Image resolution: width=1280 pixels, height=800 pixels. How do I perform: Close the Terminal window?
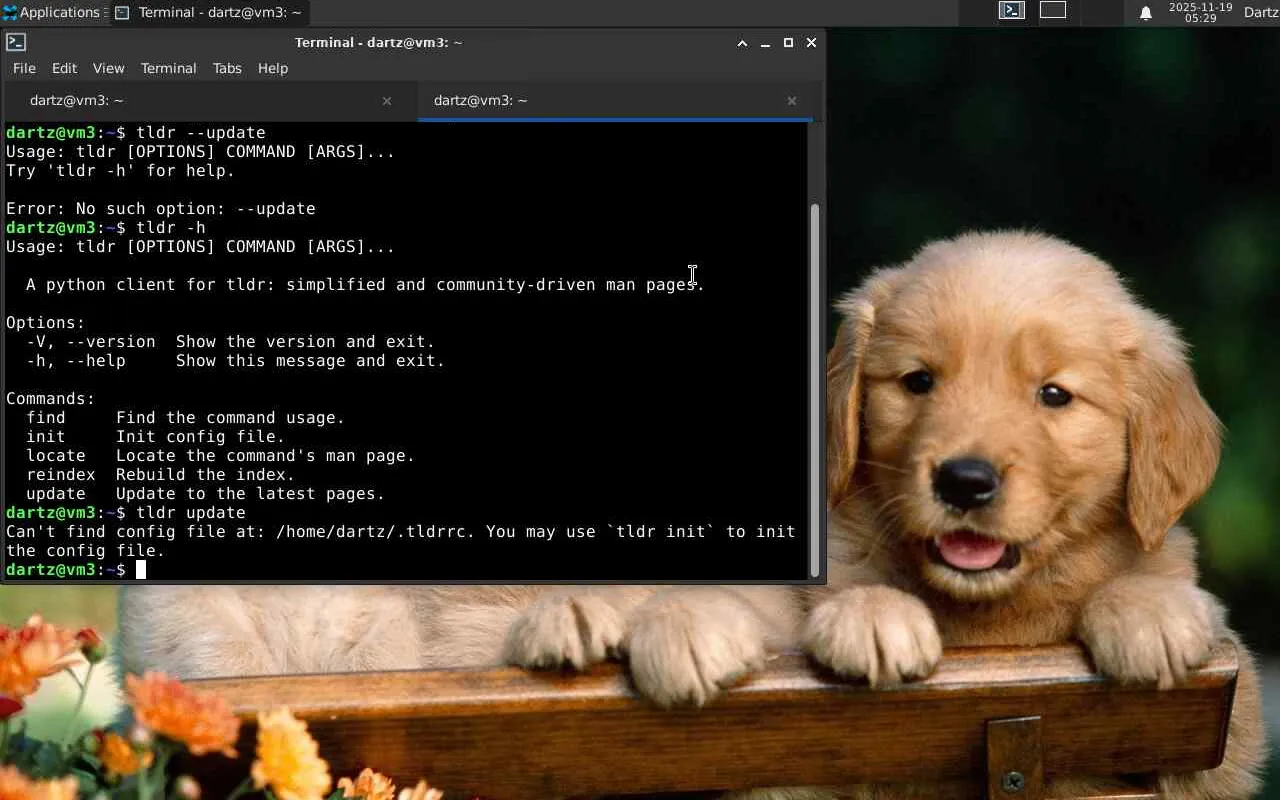(811, 43)
